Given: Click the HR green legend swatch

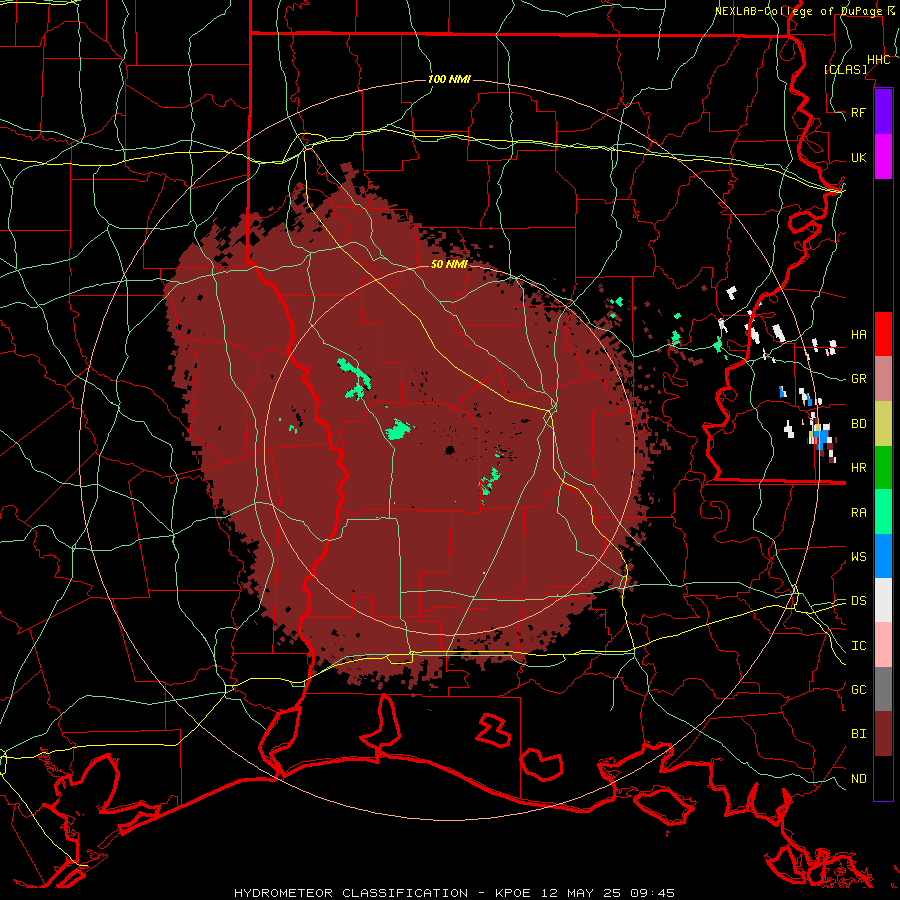Looking at the screenshot, I should pyautogui.click(x=883, y=468).
